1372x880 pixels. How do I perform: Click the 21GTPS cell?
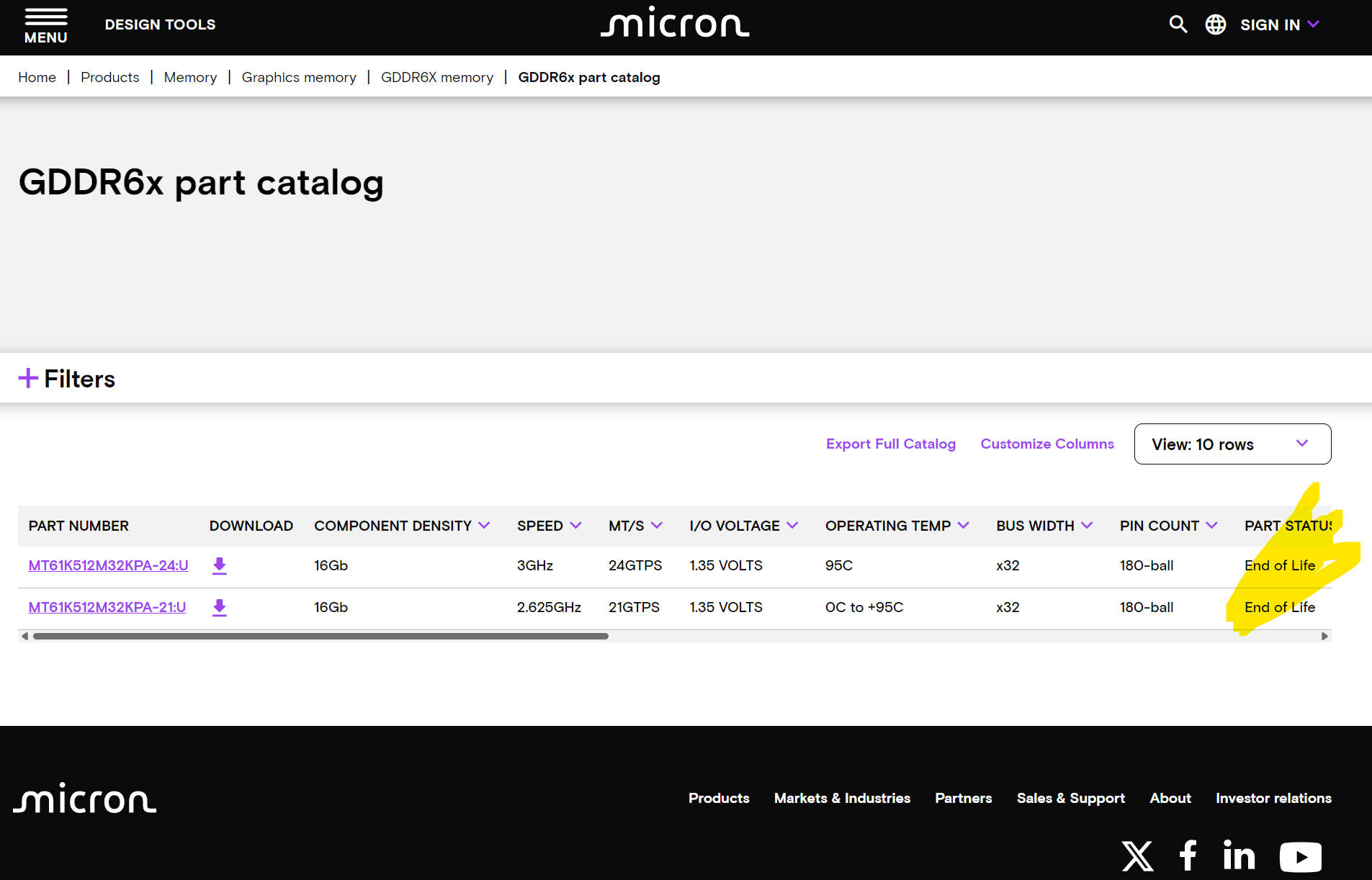click(634, 608)
